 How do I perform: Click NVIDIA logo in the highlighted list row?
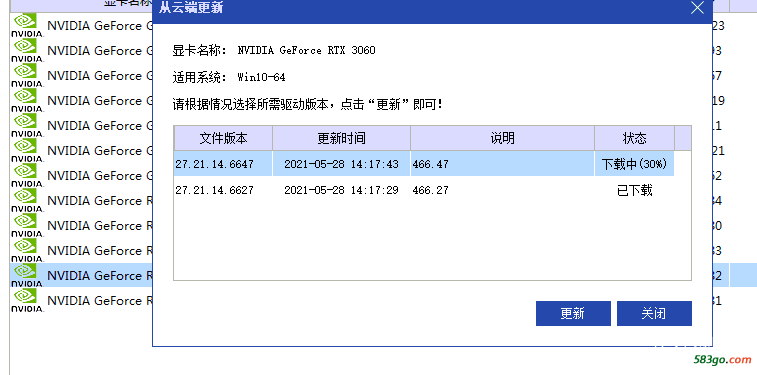pyautogui.click(x=28, y=276)
